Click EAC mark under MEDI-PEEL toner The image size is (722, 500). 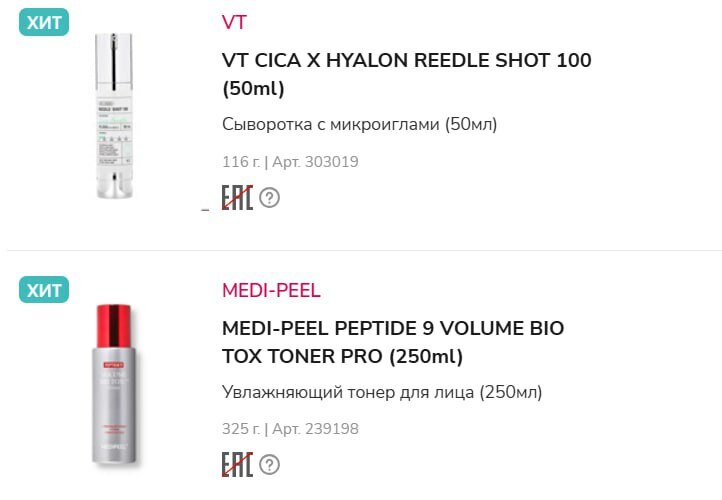tap(237, 464)
